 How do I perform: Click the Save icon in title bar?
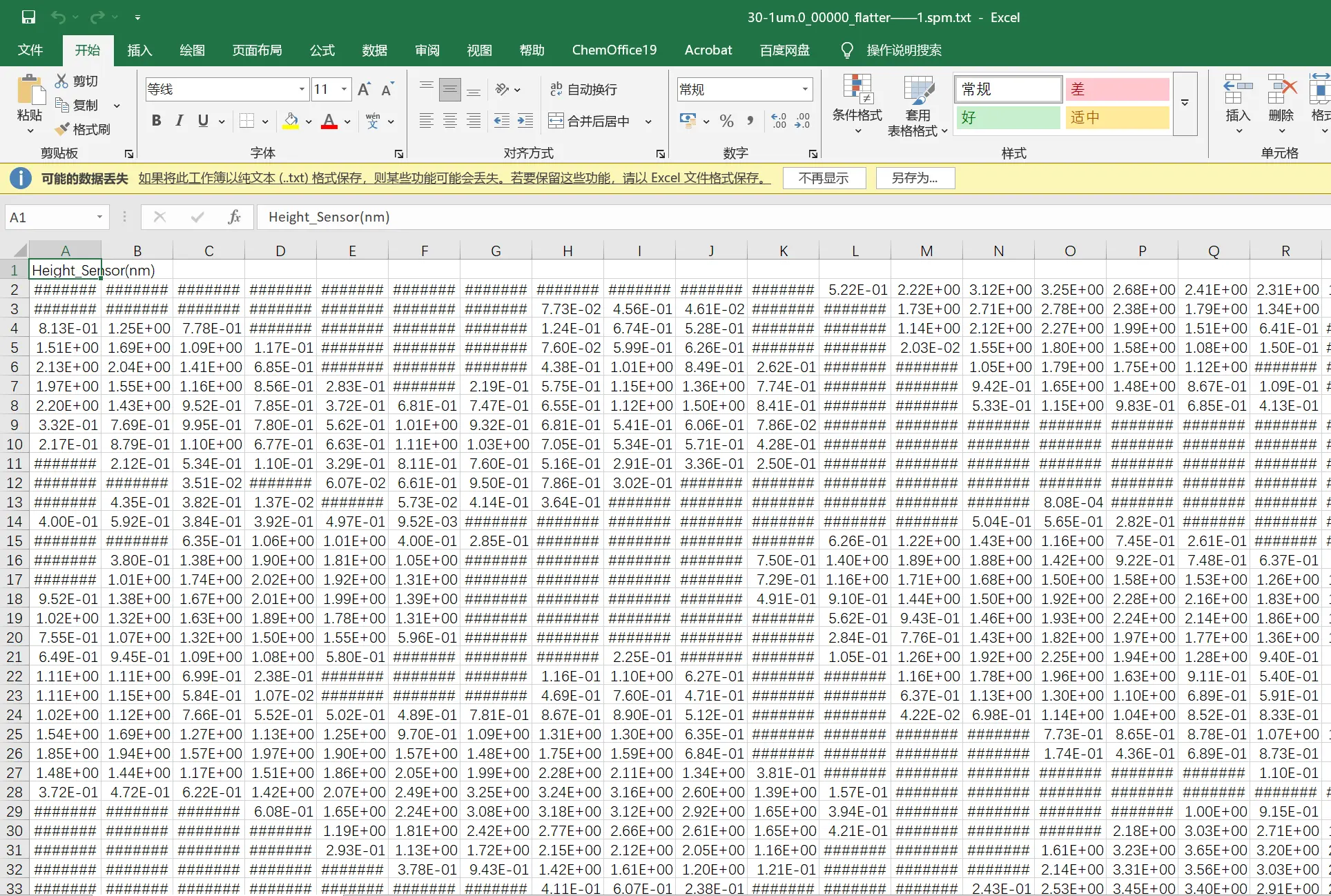click(28, 17)
